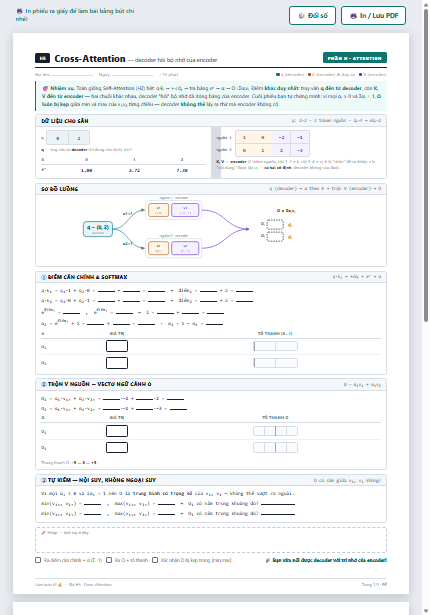Viewport: 430px width, 615px height.
Task: Click the dice icon in the "Đổi số" button
Action: (x=301, y=16)
